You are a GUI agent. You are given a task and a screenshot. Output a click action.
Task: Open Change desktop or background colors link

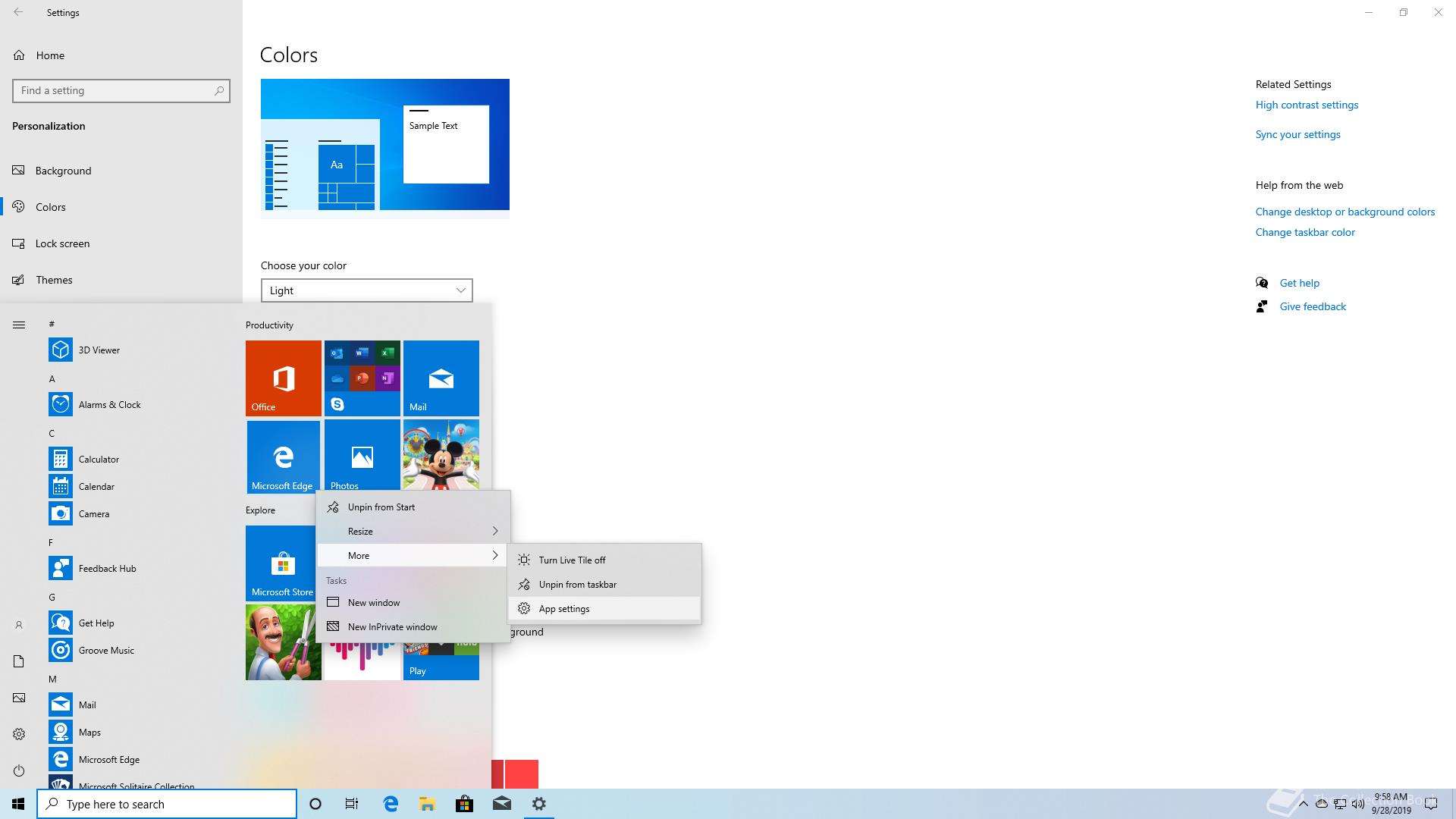(1345, 212)
